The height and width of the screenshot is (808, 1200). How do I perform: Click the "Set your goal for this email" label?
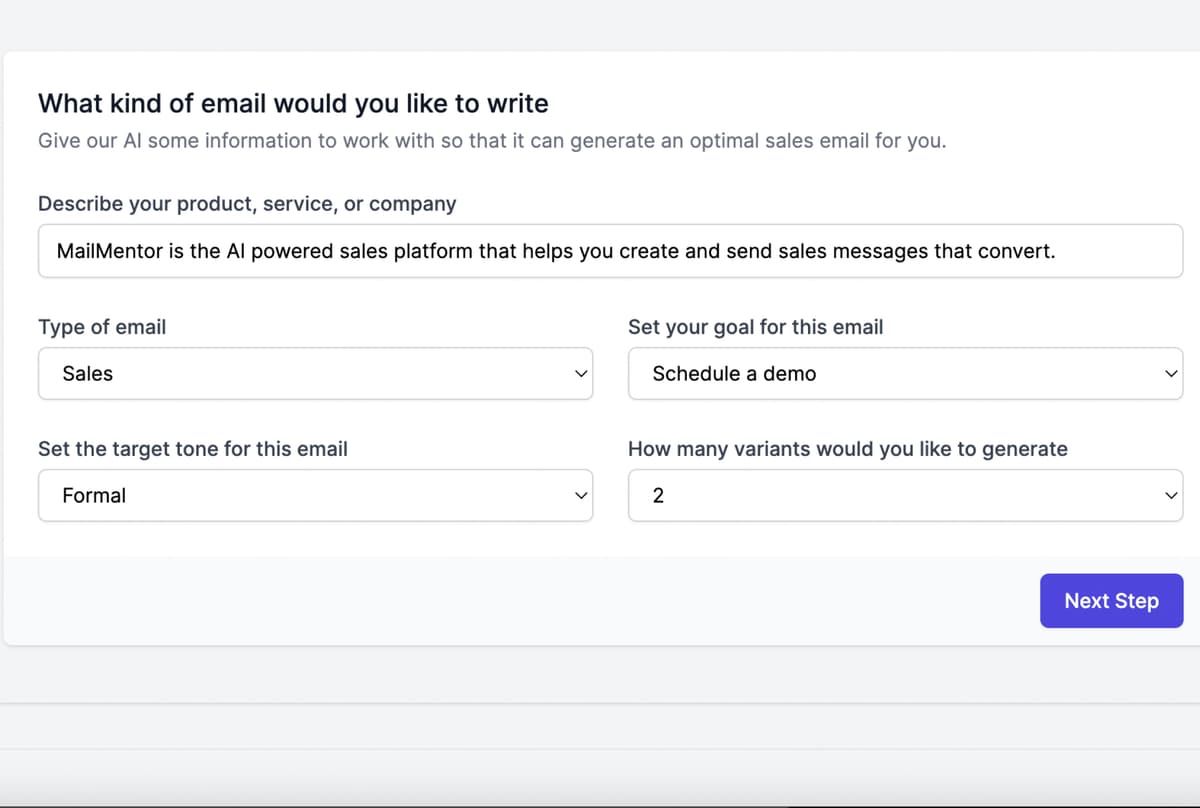coord(755,327)
